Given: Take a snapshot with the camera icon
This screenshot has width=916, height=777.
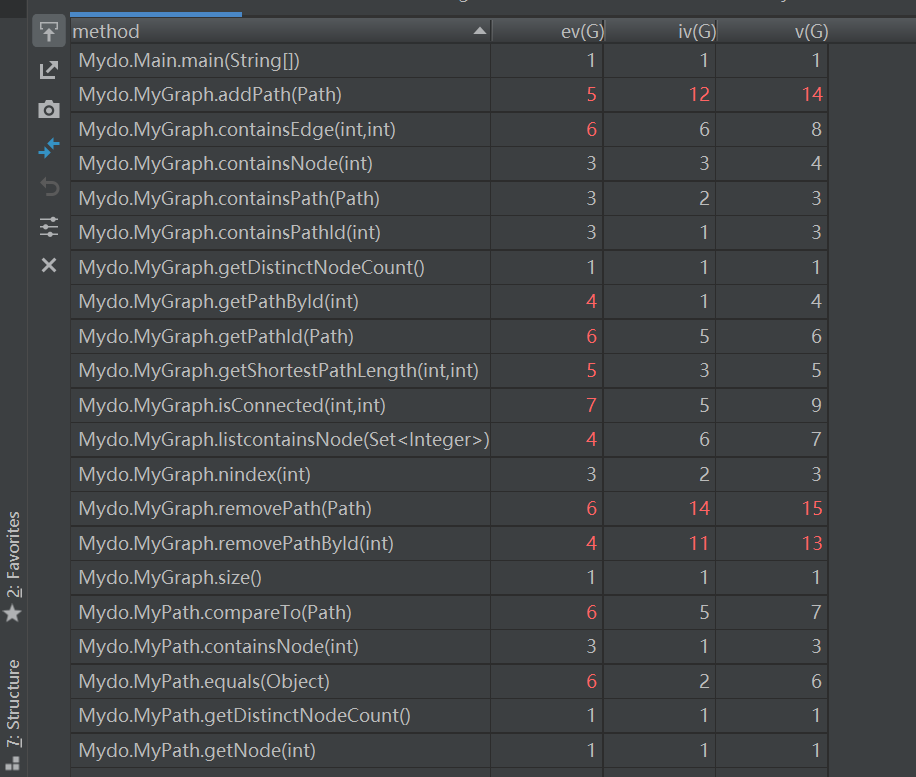Looking at the screenshot, I should pyautogui.click(x=48, y=109).
